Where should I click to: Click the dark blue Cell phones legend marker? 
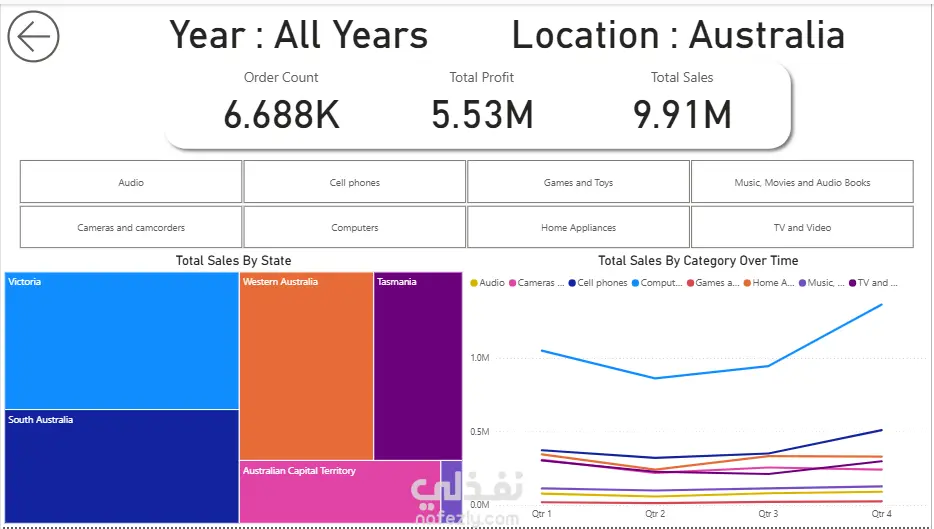pyautogui.click(x=572, y=283)
